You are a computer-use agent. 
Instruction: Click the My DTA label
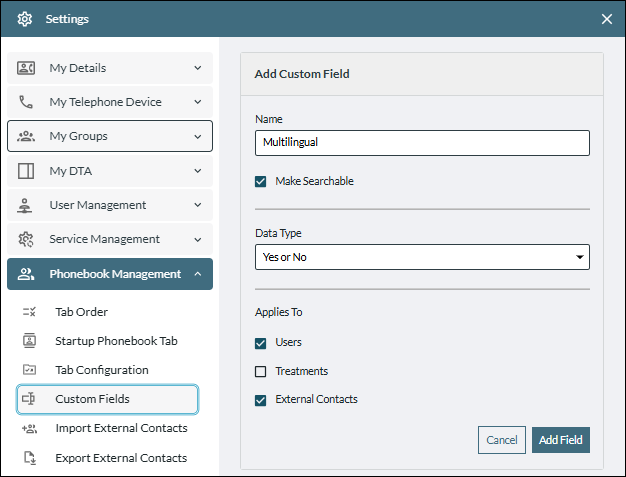point(71,171)
